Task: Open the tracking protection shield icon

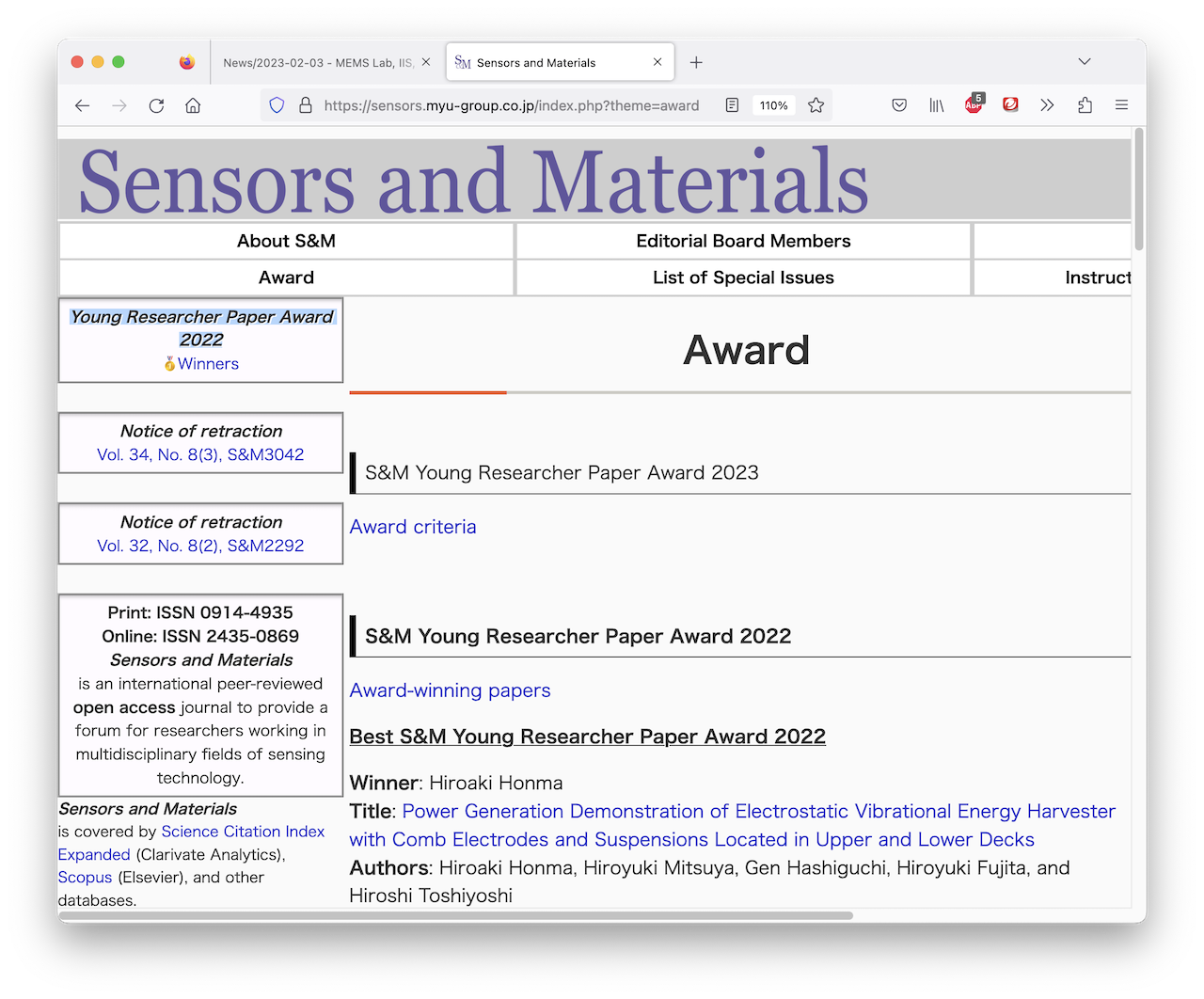Action: (277, 105)
